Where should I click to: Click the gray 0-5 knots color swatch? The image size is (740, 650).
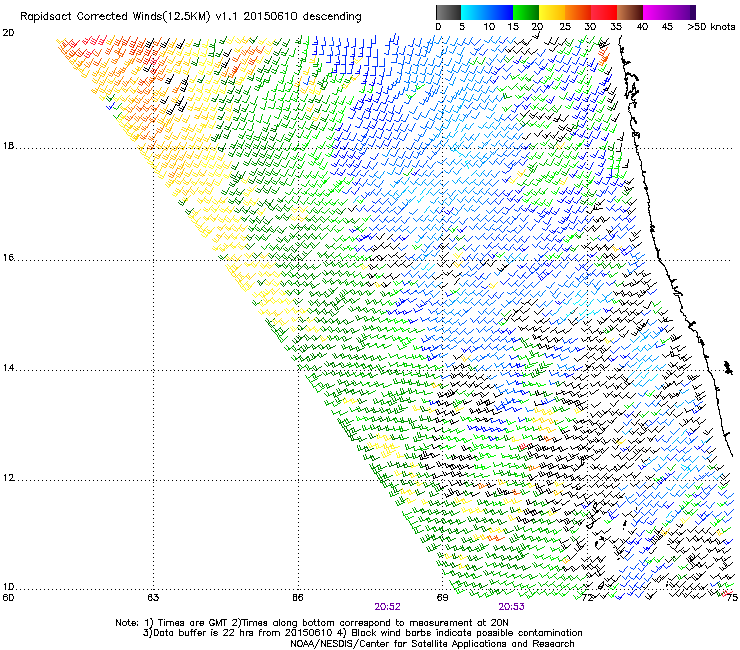[x=448, y=12]
